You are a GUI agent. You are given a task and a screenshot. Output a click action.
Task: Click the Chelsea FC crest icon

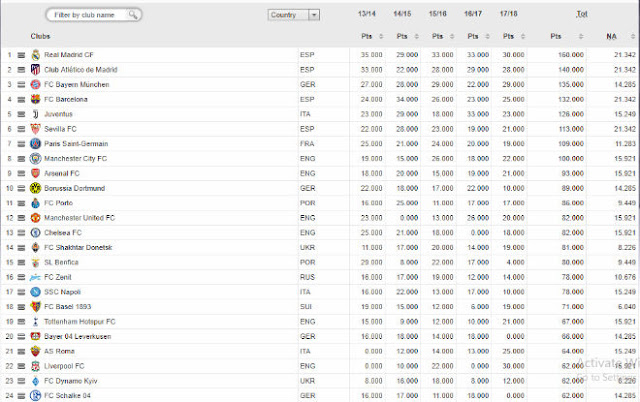point(36,233)
